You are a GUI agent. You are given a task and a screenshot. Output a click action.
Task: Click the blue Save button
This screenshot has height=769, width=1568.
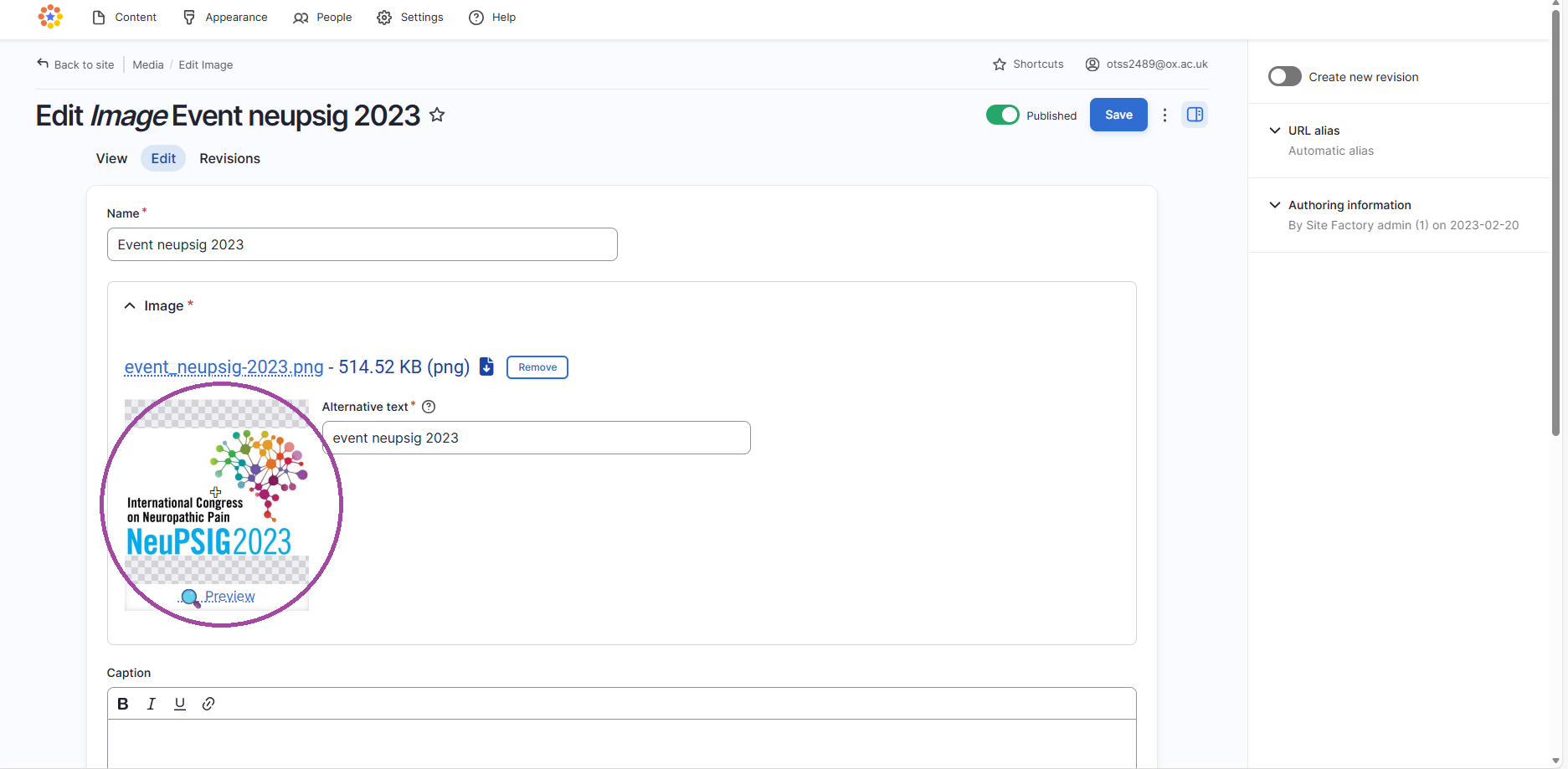coord(1118,115)
